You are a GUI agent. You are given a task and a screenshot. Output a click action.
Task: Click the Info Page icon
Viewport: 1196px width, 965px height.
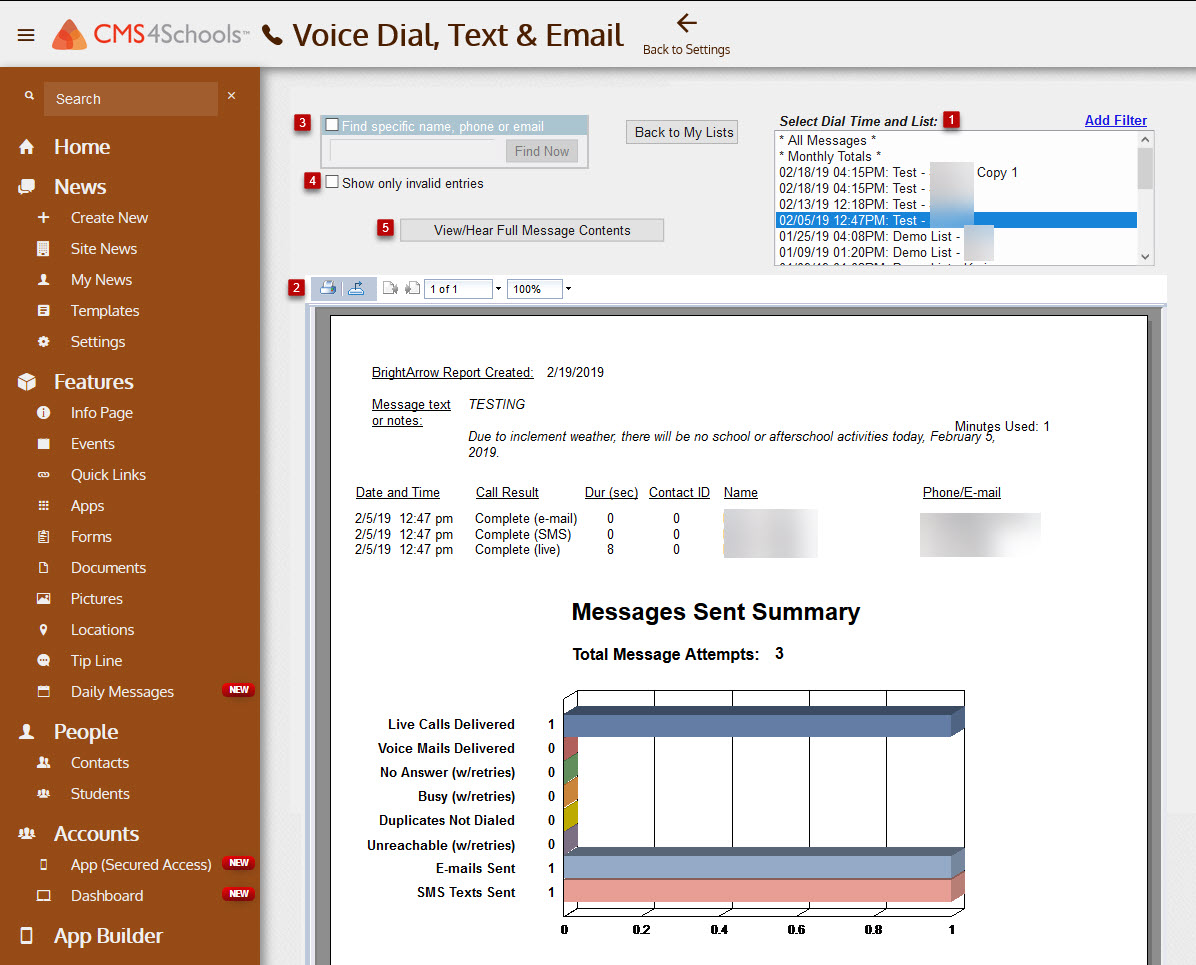(x=43, y=413)
